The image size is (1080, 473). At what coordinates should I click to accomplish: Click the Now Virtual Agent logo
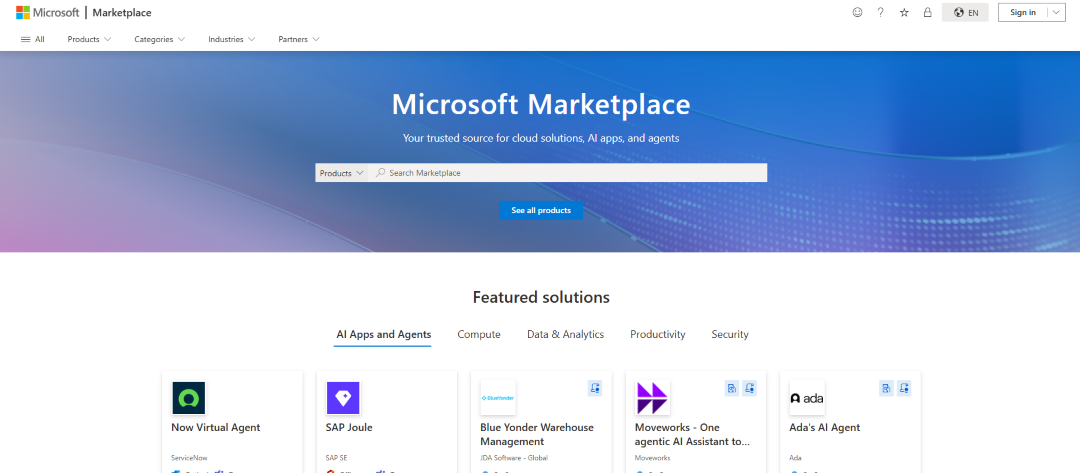(x=188, y=398)
